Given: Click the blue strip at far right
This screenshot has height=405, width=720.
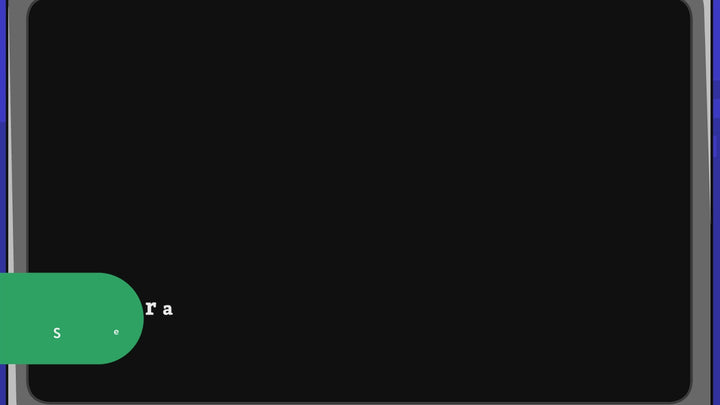Looking at the screenshot, I should point(716,202).
